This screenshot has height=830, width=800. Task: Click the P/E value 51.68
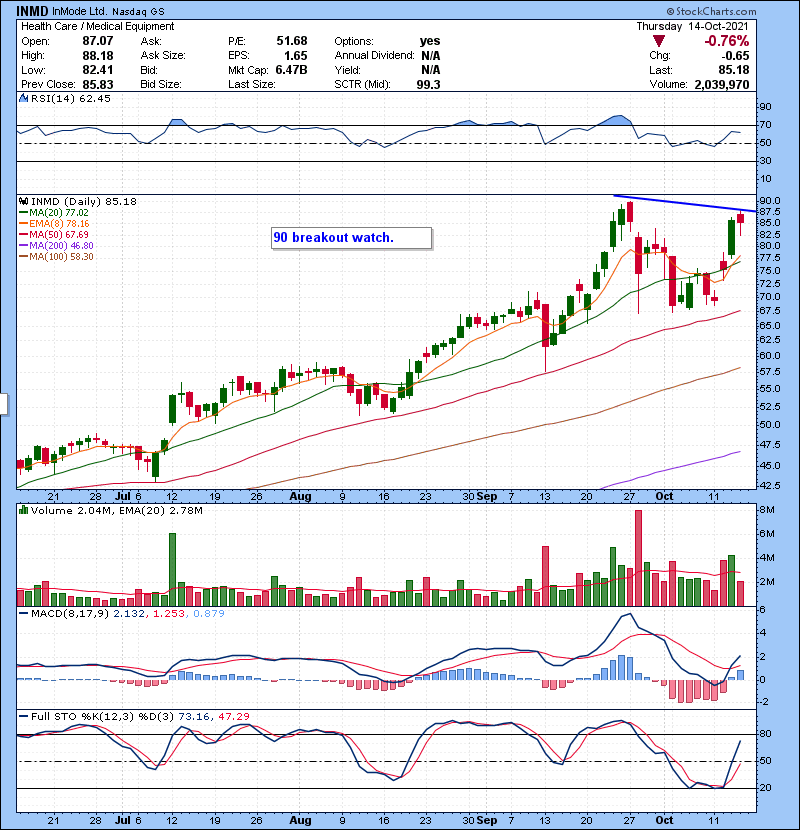click(x=292, y=41)
